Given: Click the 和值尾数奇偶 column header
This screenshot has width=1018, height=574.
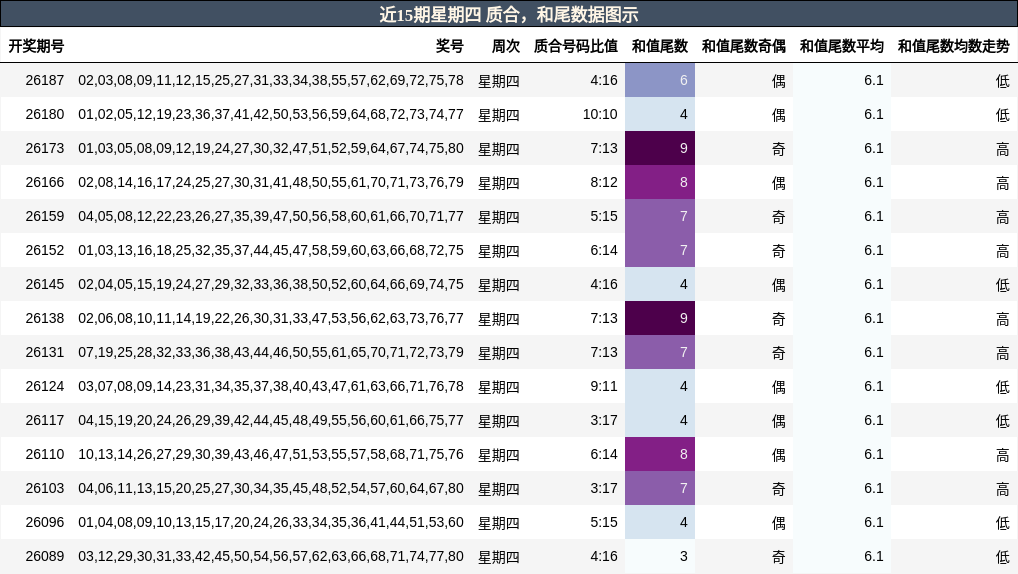Looking at the screenshot, I should 744,46.
